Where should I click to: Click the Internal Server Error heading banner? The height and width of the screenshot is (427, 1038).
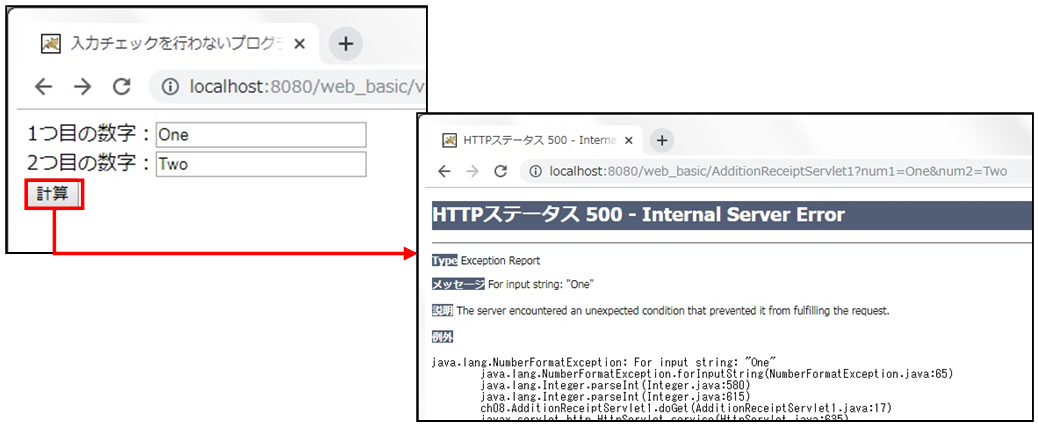[x=730, y=215]
